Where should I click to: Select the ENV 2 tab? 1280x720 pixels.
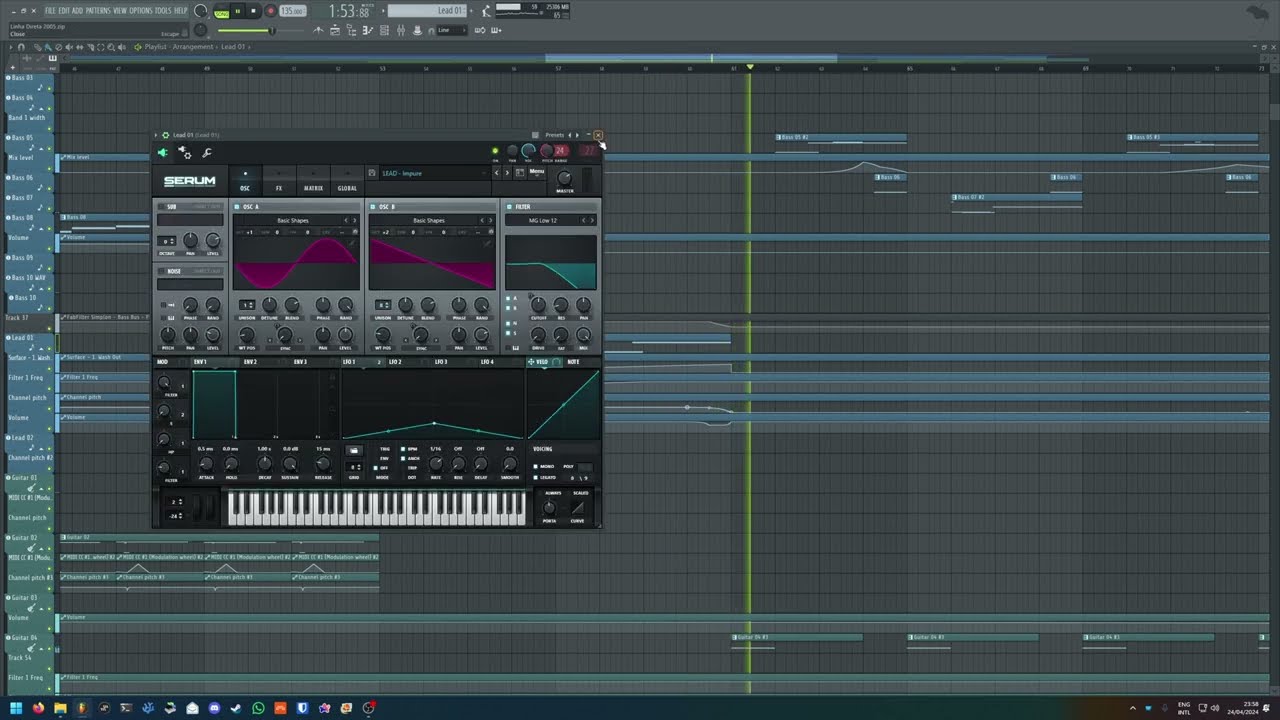pyautogui.click(x=250, y=362)
